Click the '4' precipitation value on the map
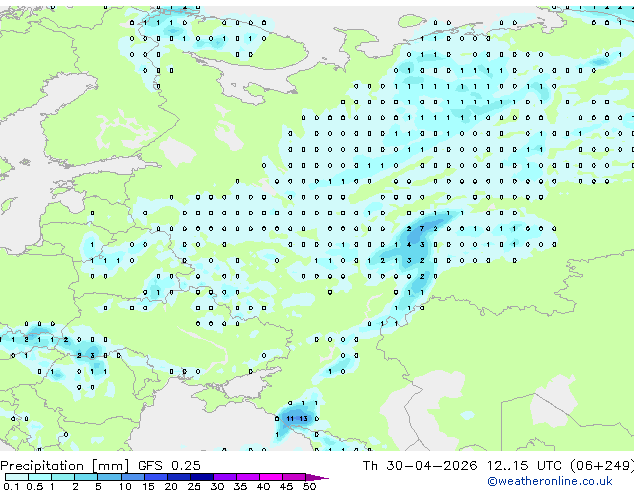The height and width of the screenshot is (490, 634). 409,245
